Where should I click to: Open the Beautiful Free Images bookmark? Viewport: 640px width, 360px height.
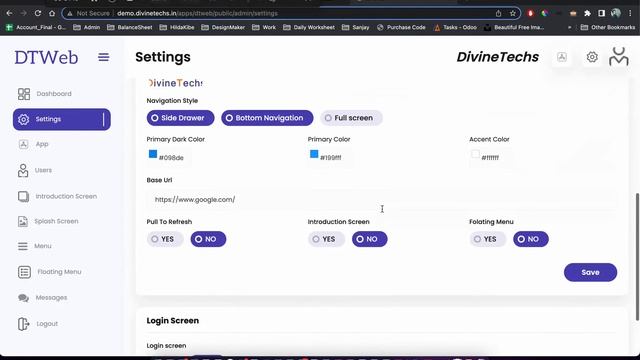tap(514, 27)
